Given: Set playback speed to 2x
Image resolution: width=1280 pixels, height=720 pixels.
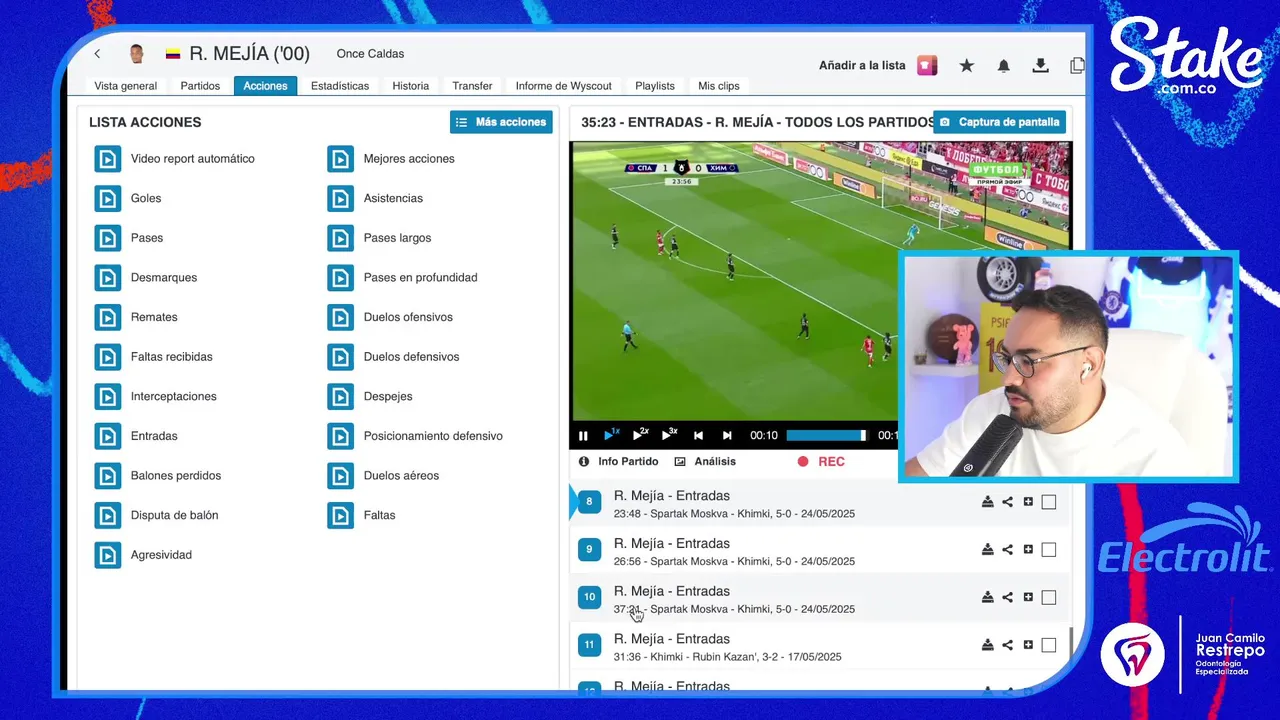Looking at the screenshot, I should (640, 434).
